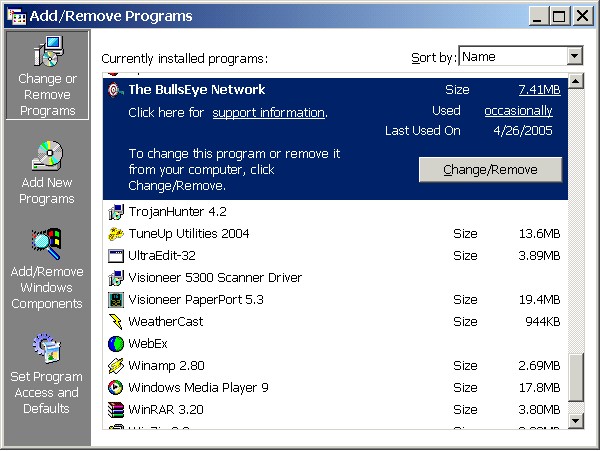This screenshot has height=451, width=600.
Task: Click the Winamp 2.80 icon
Action: click(x=116, y=366)
